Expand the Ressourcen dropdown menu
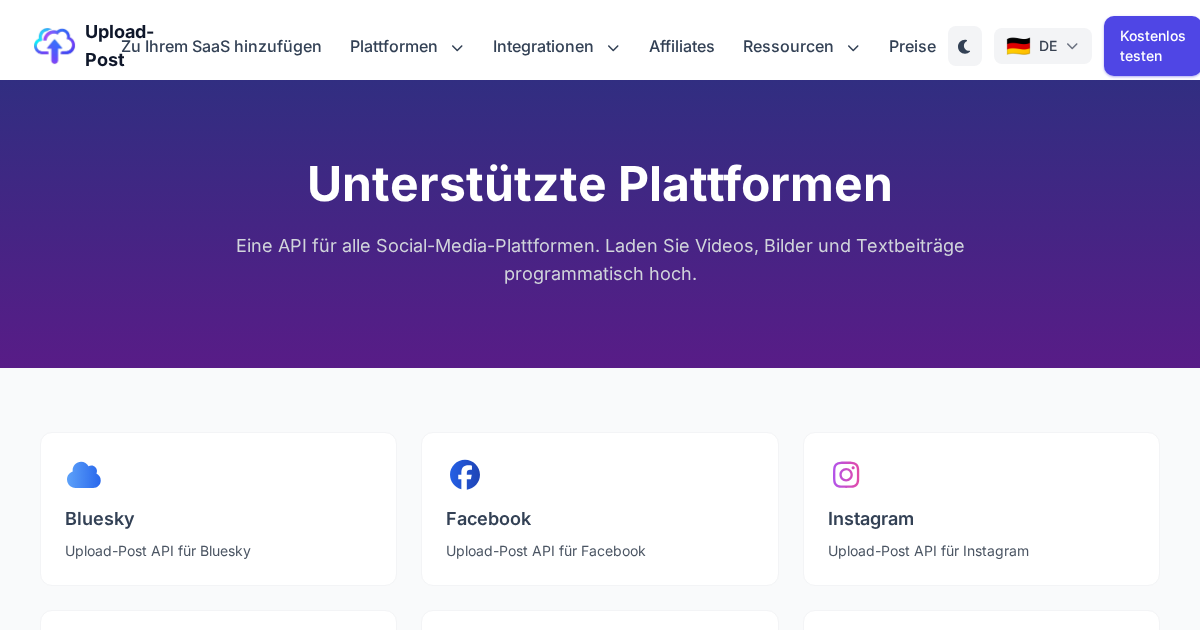The image size is (1200, 630). [801, 46]
